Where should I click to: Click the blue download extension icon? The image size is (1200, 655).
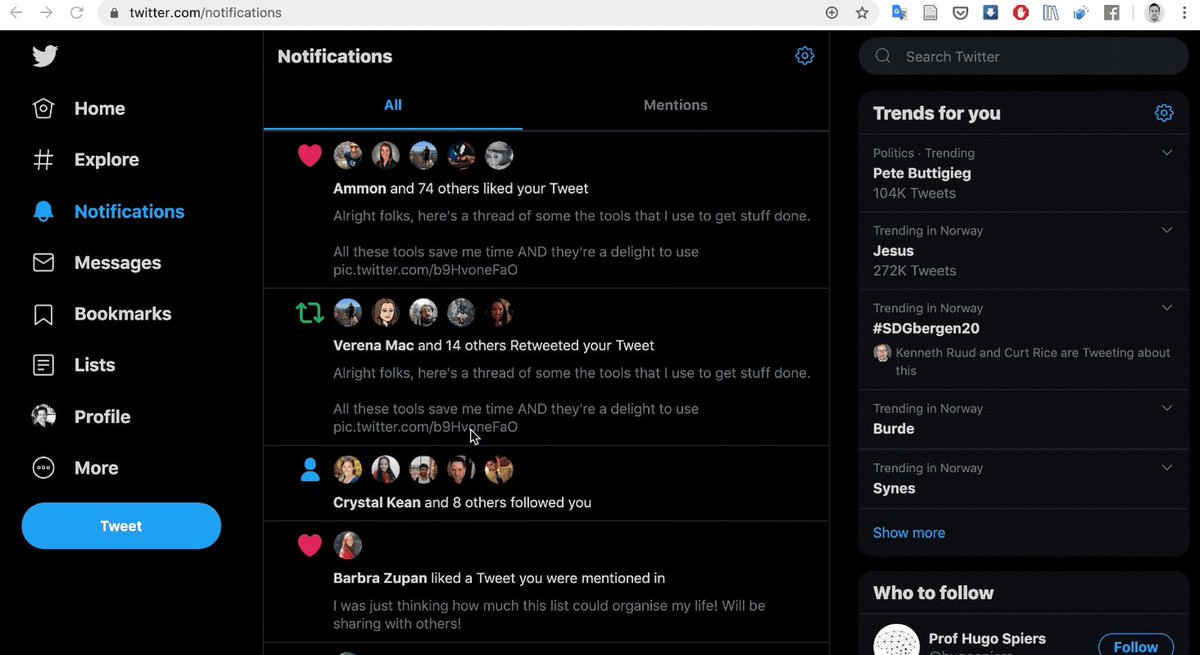tap(990, 13)
